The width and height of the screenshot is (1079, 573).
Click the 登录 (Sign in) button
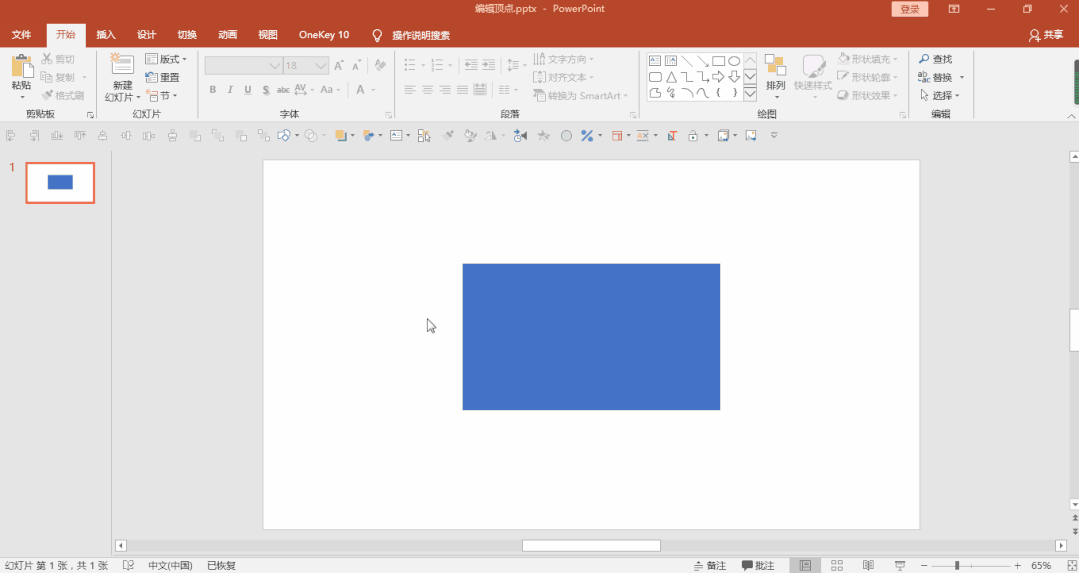point(910,9)
